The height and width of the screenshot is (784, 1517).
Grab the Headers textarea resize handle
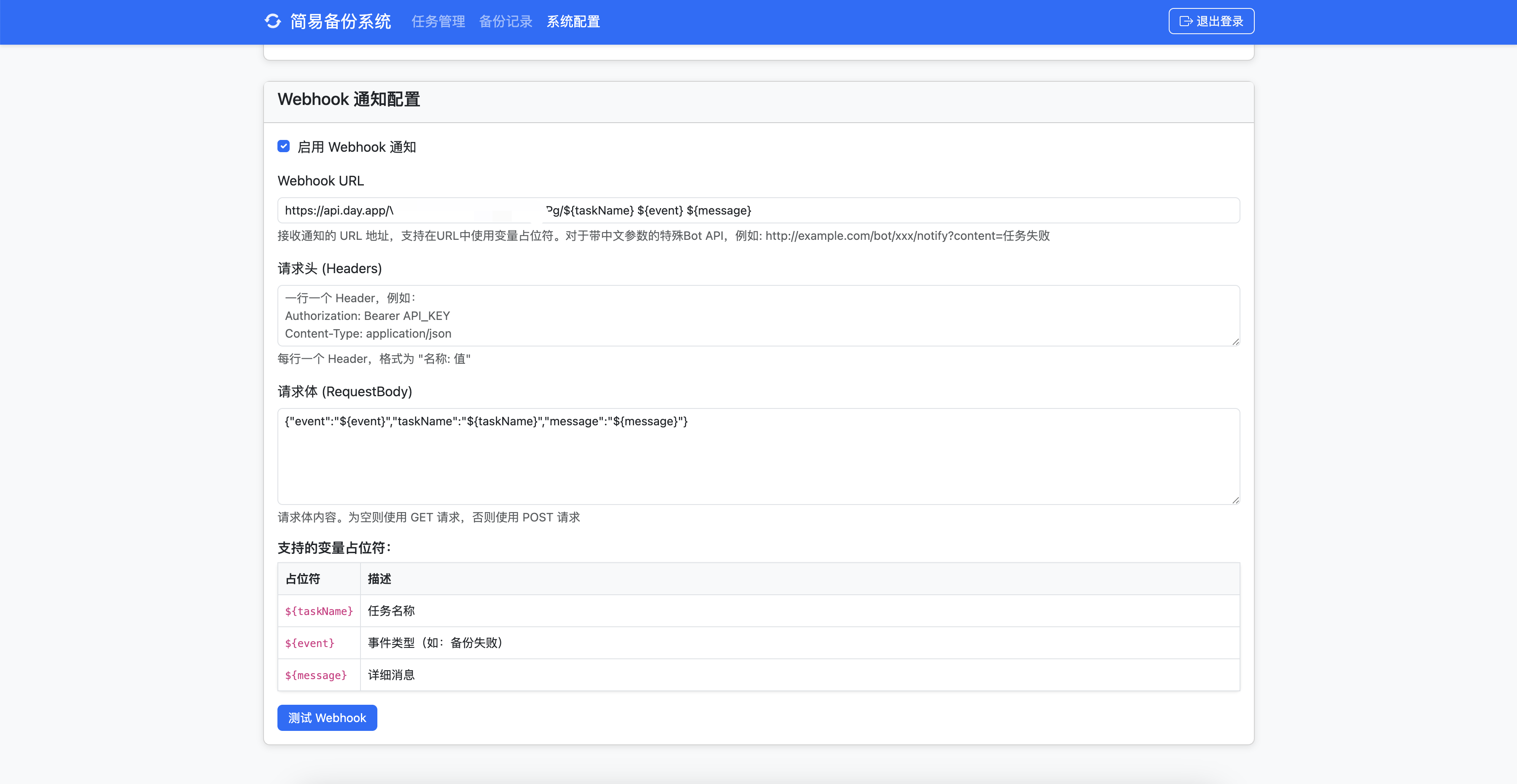[1235, 342]
